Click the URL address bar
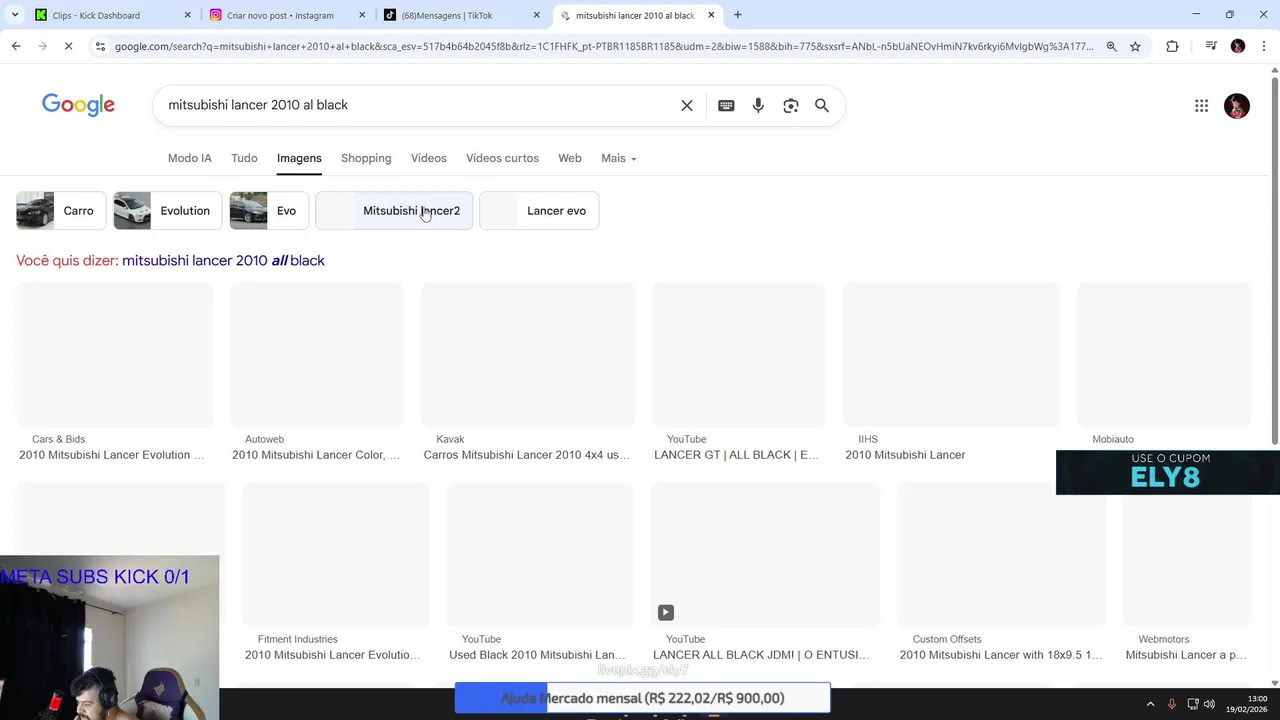 point(604,46)
